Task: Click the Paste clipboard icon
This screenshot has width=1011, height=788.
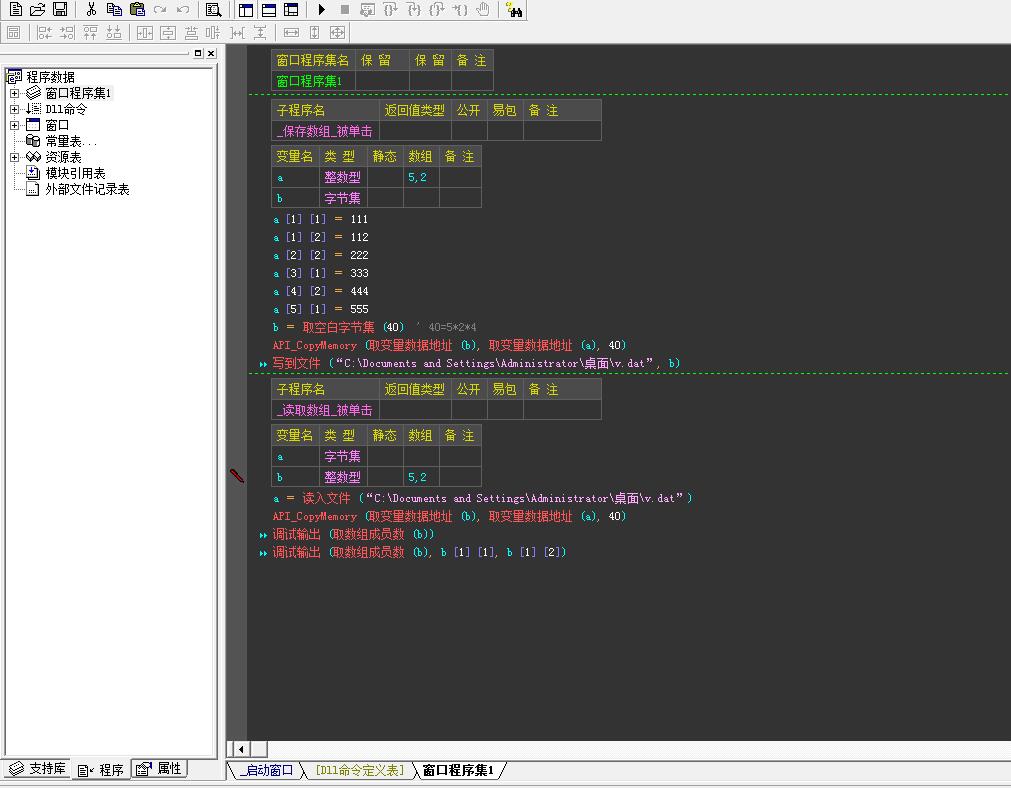Action: coord(137,9)
